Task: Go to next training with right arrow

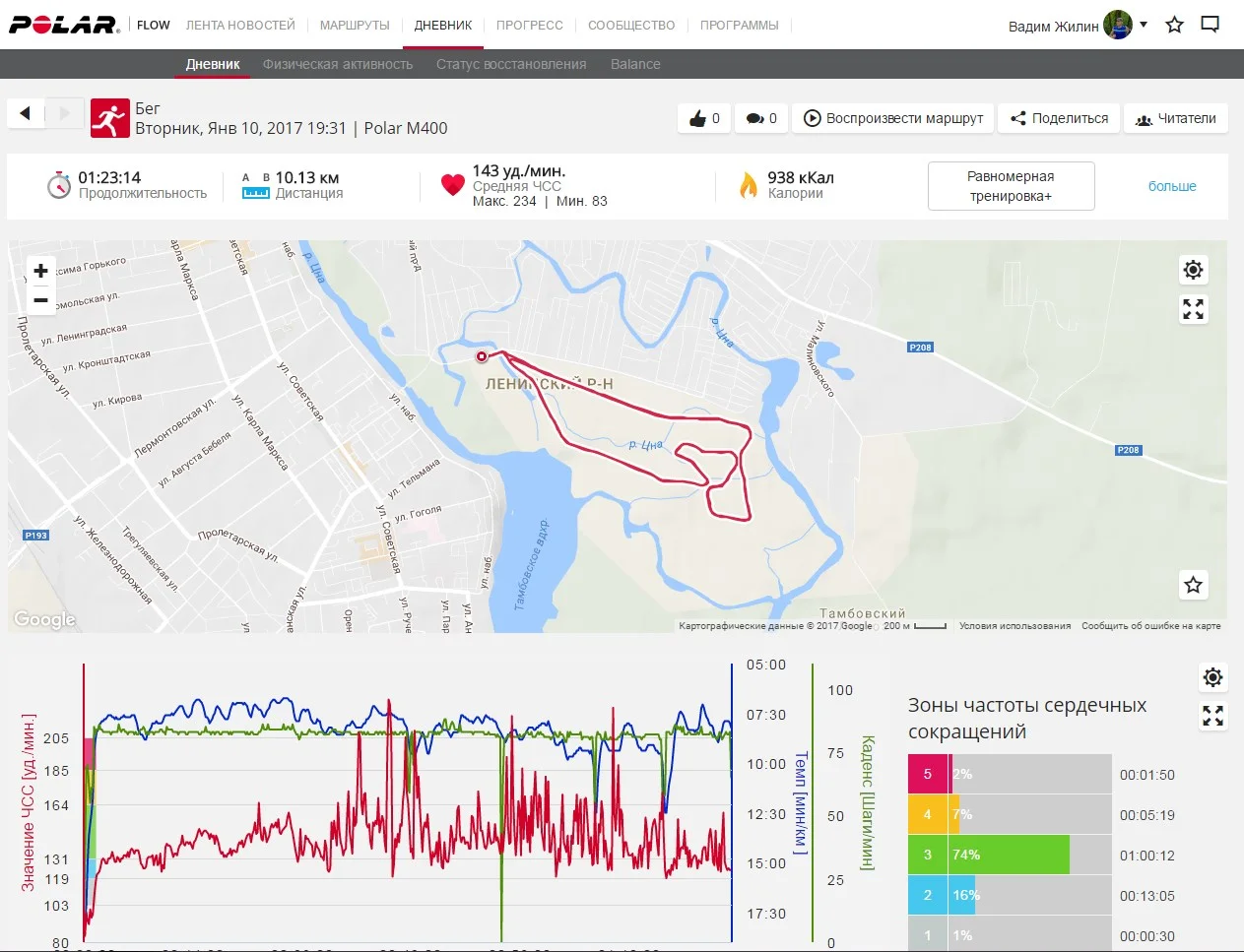Action: click(65, 113)
